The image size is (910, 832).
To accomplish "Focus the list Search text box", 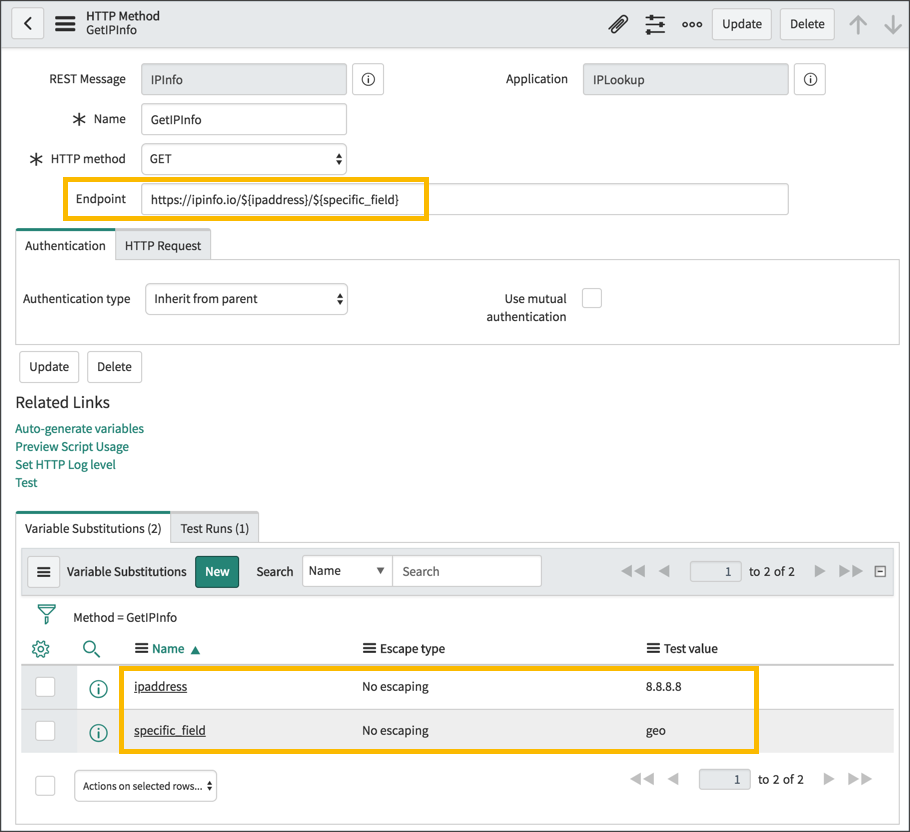I will pos(467,571).
